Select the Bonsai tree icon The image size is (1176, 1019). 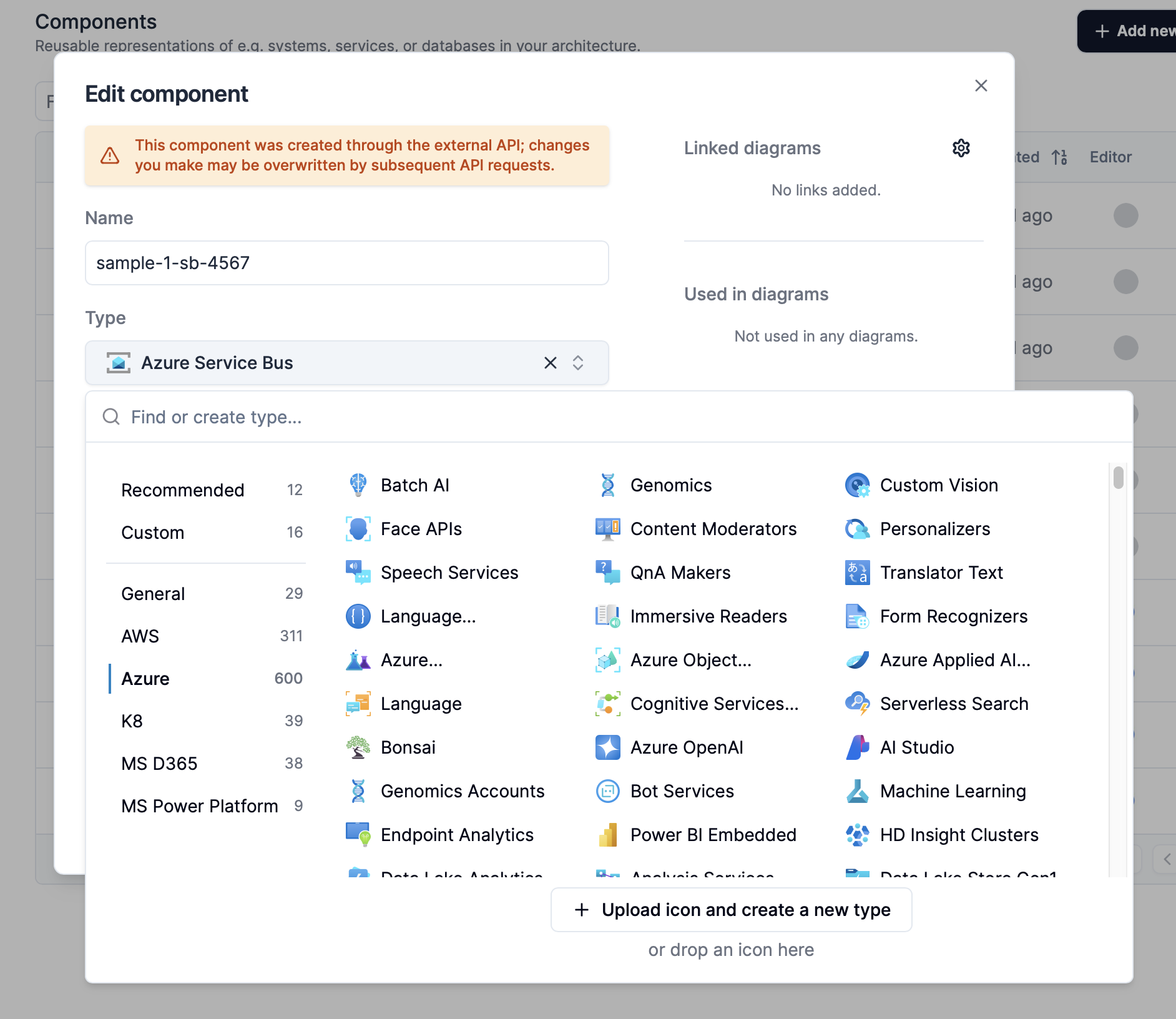(358, 747)
